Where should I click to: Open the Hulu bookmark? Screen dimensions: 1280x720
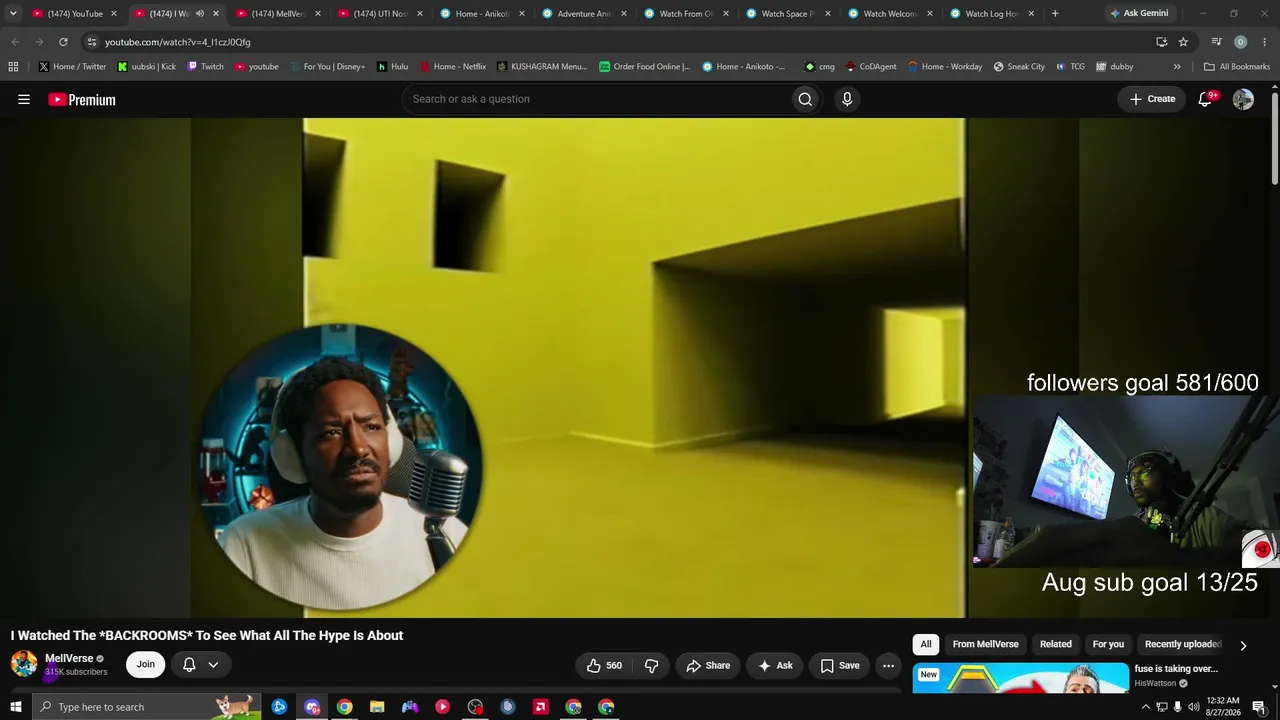click(392, 67)
